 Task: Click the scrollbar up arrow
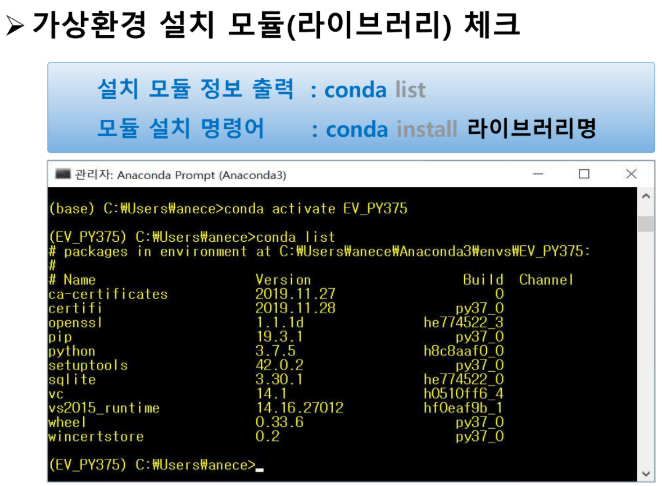pyautogui.click(x=646, y=196)
